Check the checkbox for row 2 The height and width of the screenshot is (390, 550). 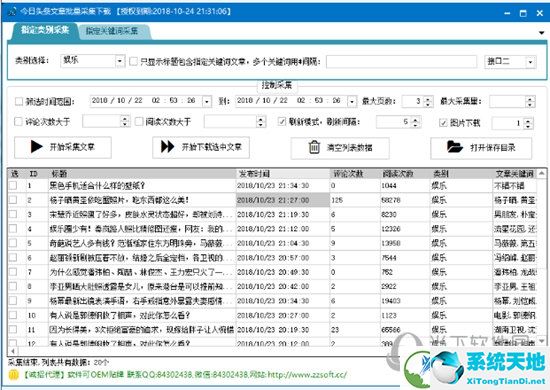[13, 200]
